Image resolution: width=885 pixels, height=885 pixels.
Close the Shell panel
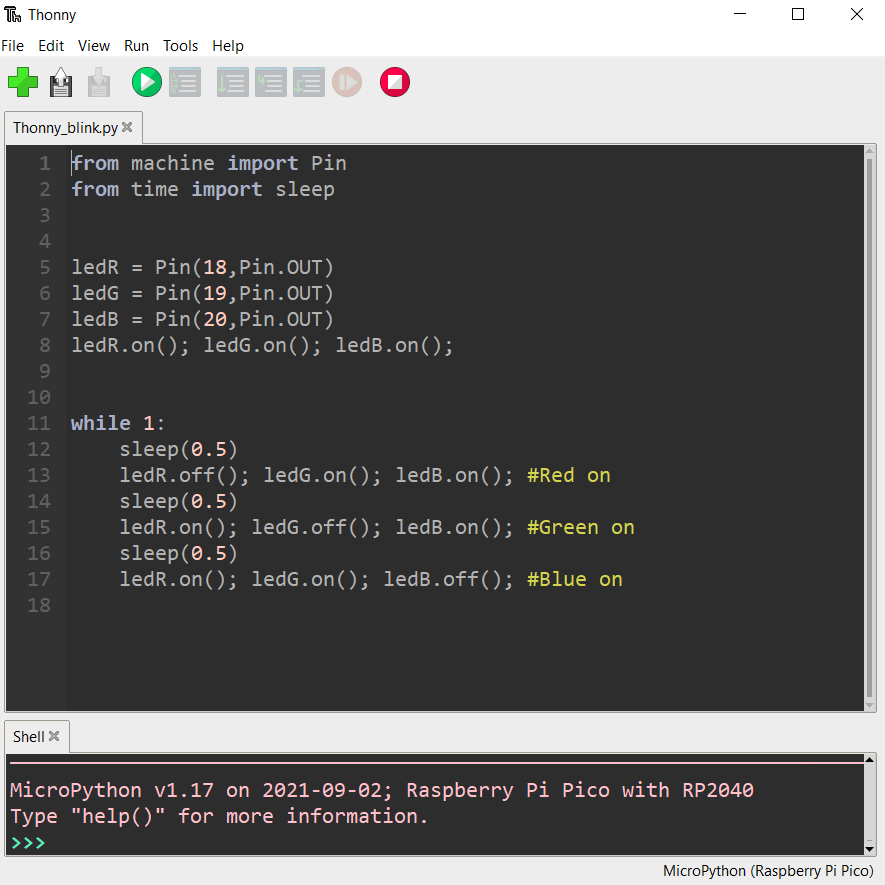tap(54, 736)
